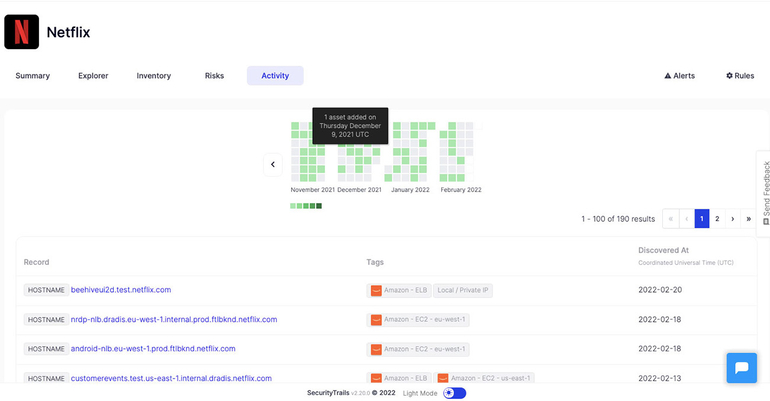Click the January 2022 calendar label
Screen dimensions: 770x401
coord(410,190)
